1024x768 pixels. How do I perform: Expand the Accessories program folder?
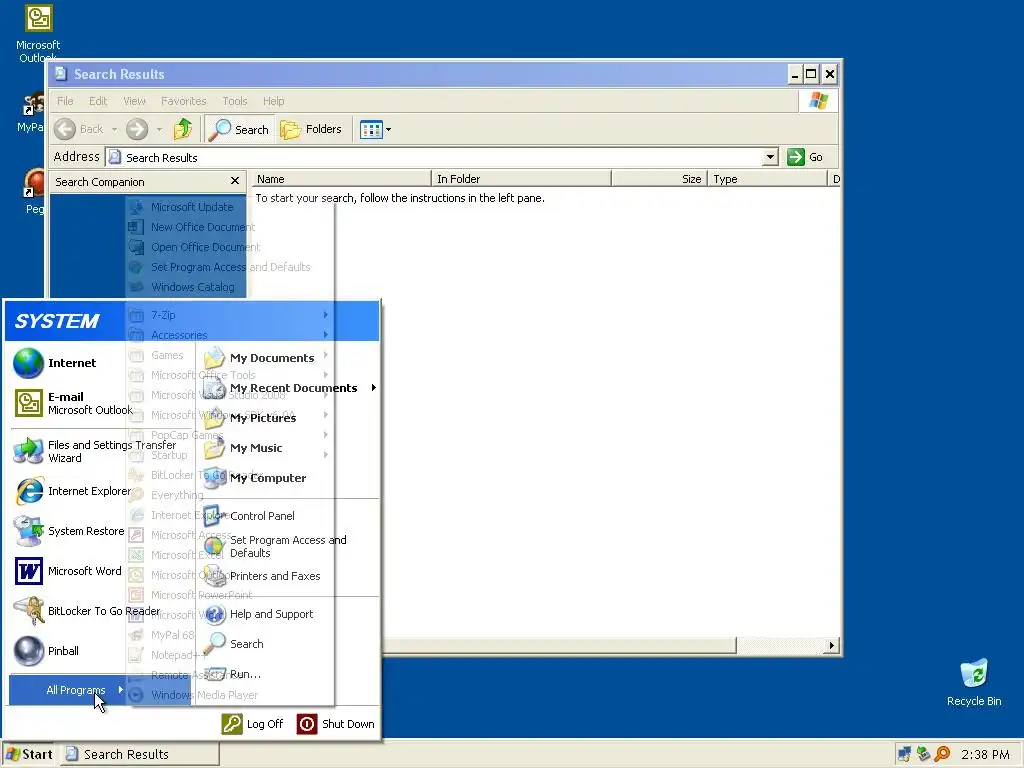point(229,335)
